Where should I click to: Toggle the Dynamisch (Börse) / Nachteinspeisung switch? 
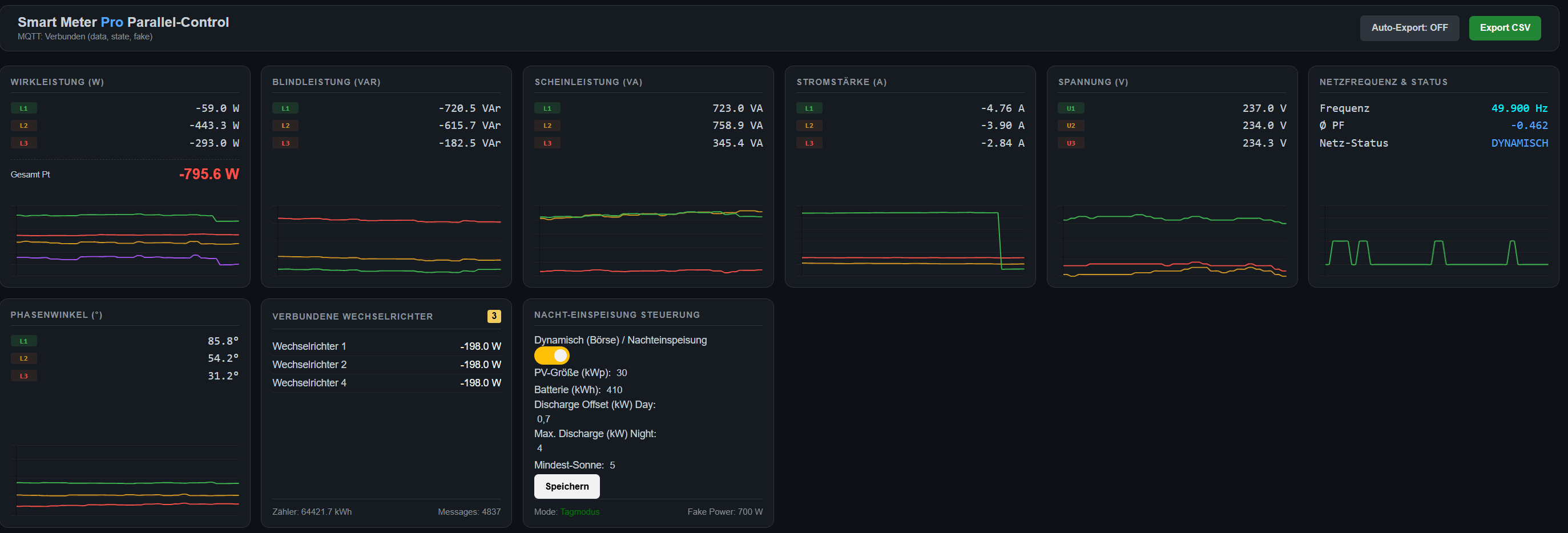[551, 356]
